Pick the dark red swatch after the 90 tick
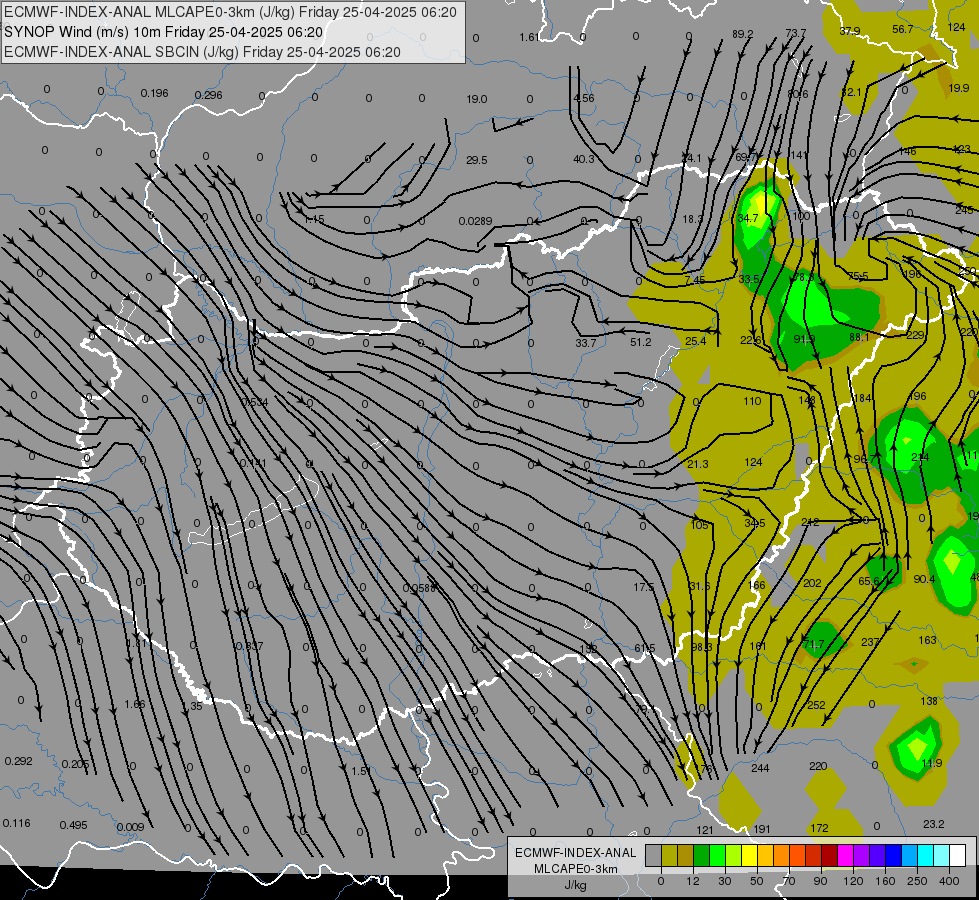Viewport: 979px width, 900px height. click(830, 855)
